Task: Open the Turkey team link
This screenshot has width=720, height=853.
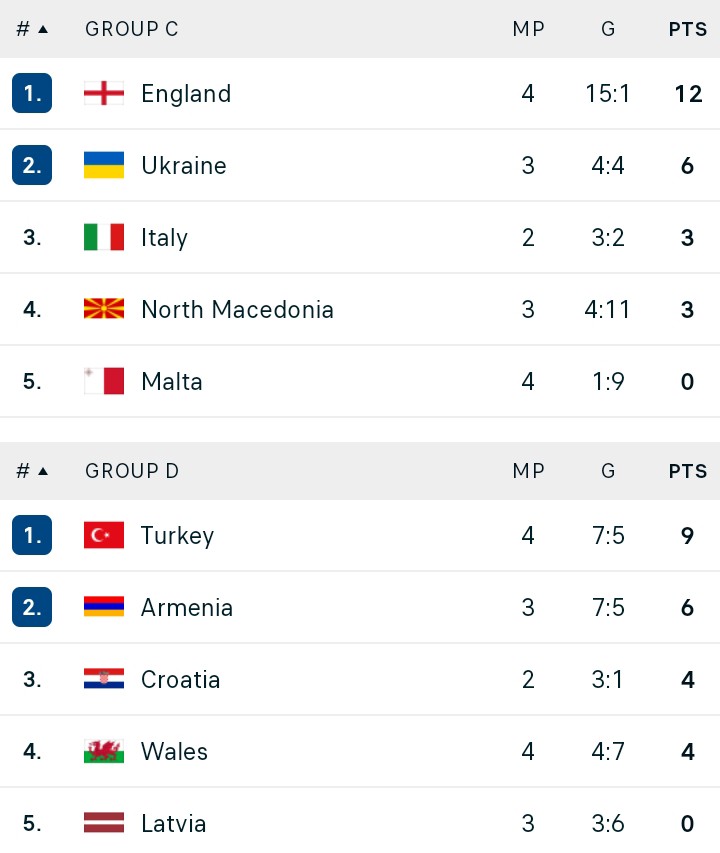Action: [x=177, y=536]
